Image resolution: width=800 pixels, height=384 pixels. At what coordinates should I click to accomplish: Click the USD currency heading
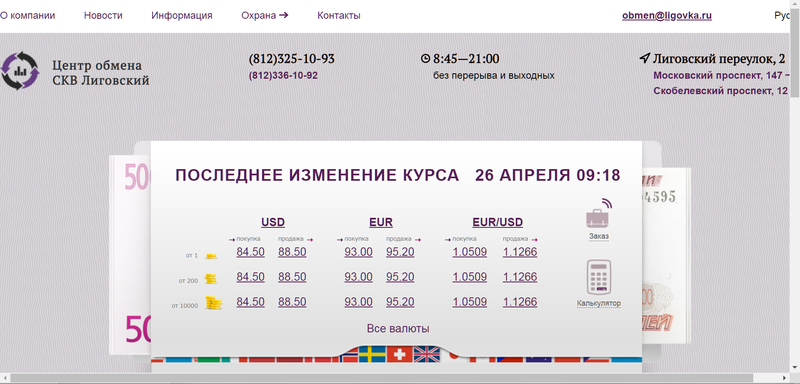[x=273, y=222]
